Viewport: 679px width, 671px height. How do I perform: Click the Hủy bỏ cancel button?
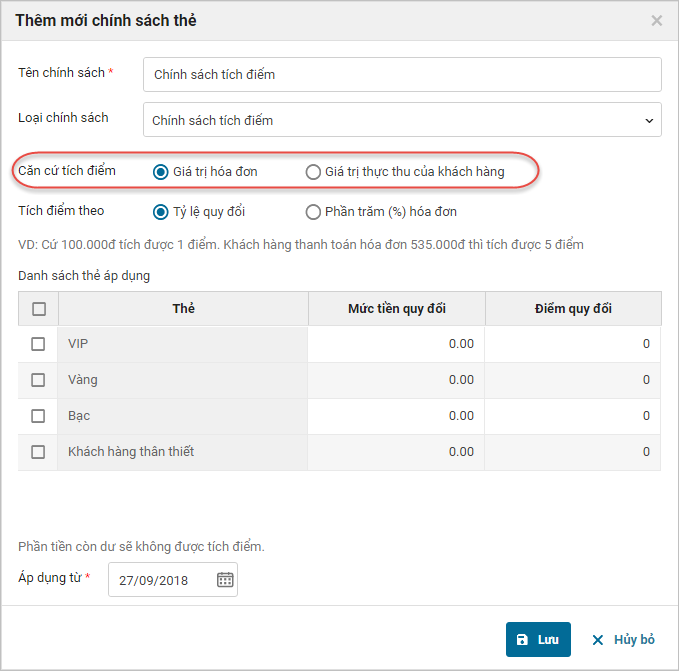pos(623,640)
